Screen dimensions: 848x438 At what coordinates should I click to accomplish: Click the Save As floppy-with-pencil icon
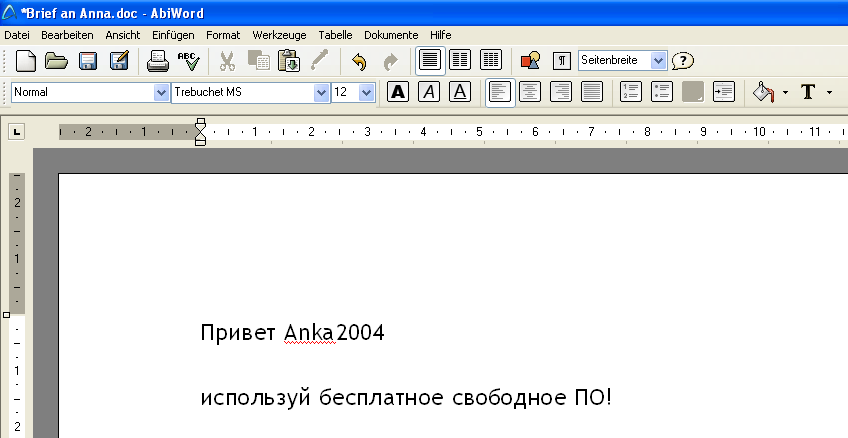(x=120, y=61)
